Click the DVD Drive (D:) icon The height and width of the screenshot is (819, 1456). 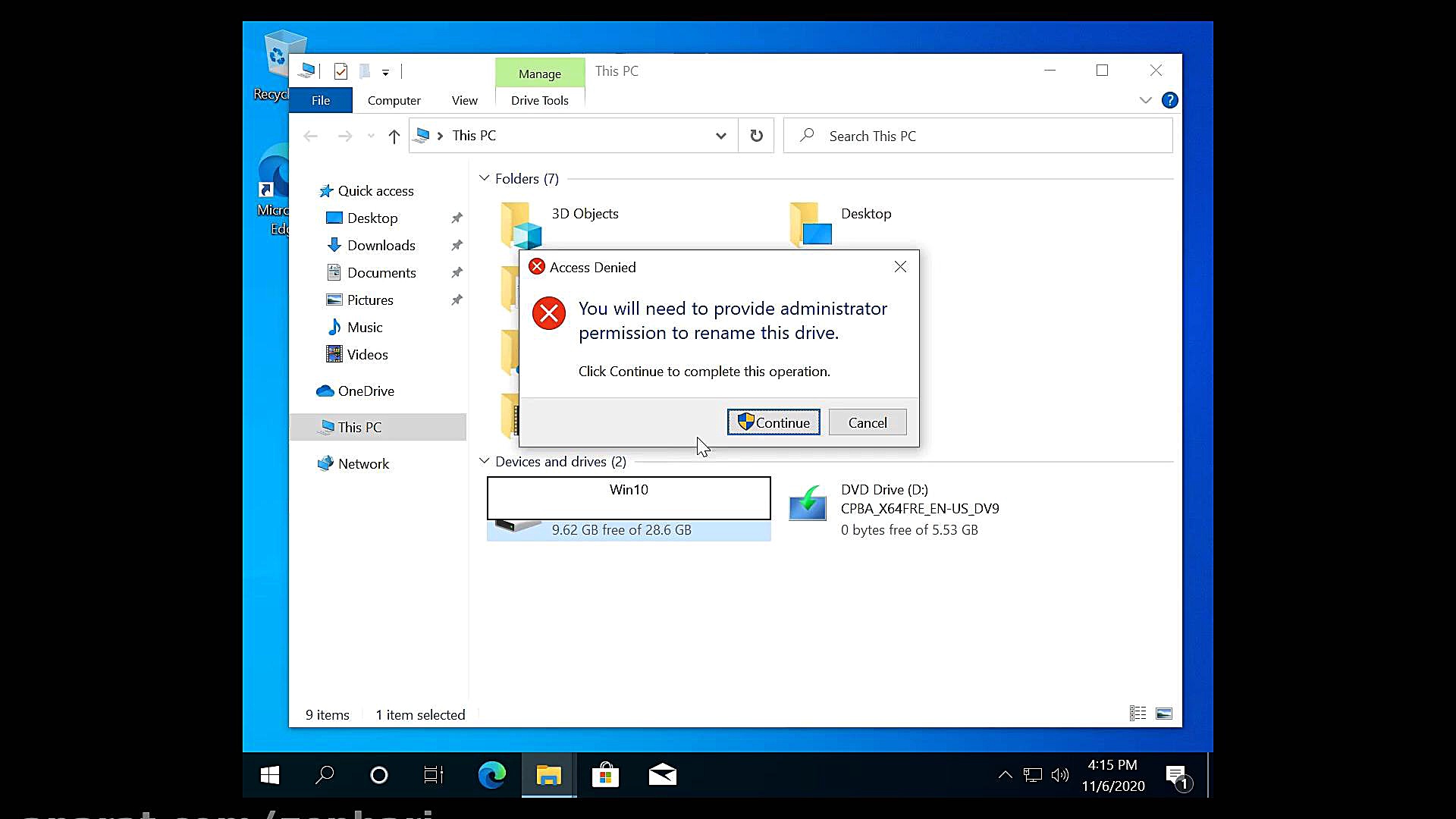coord(808,504)
